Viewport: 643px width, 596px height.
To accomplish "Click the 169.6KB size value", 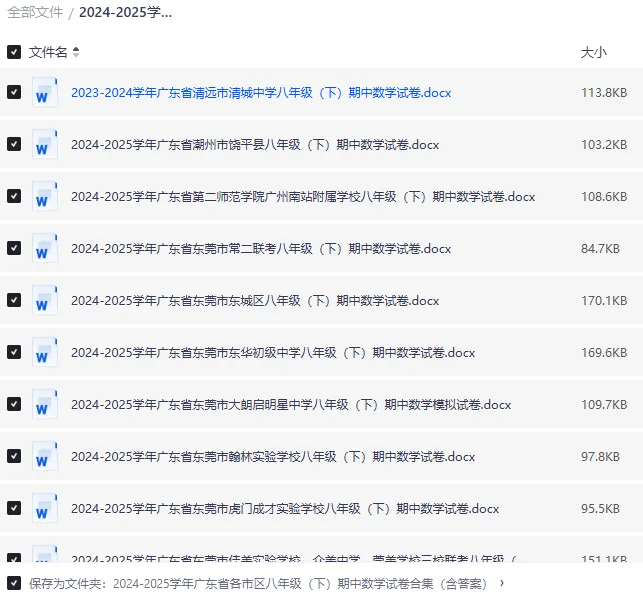I will pyautogui.click(x=604, y=353).
